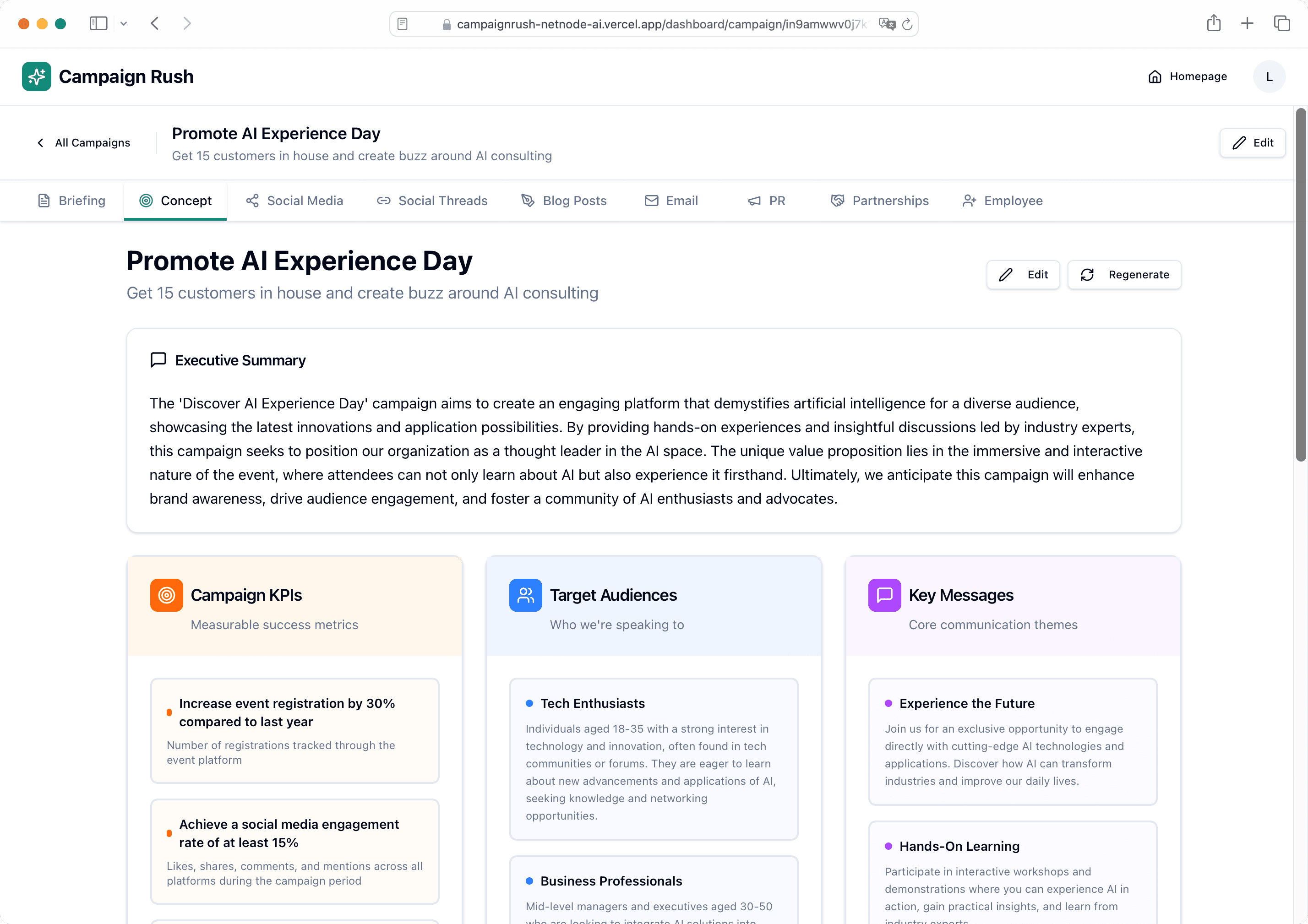
Task: Click the 'Hands-On Learning' message heading
Action: [959, 846]
